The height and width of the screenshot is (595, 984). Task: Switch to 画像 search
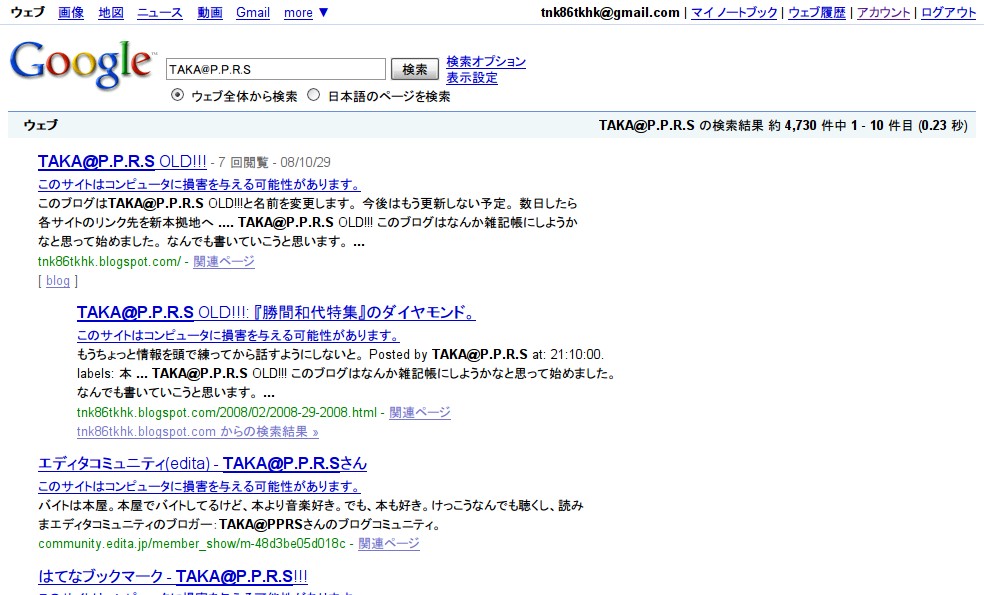pos(70,12)
